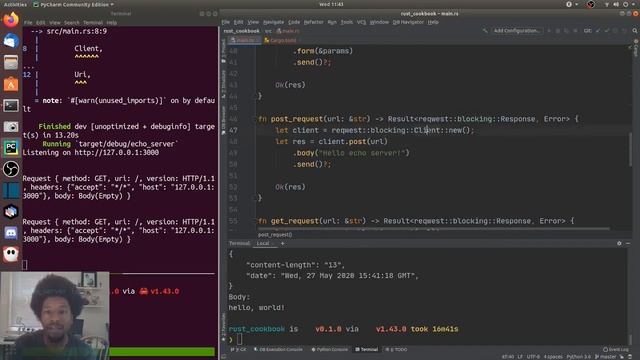Select the Local terminal session tab

coord(264,243)
